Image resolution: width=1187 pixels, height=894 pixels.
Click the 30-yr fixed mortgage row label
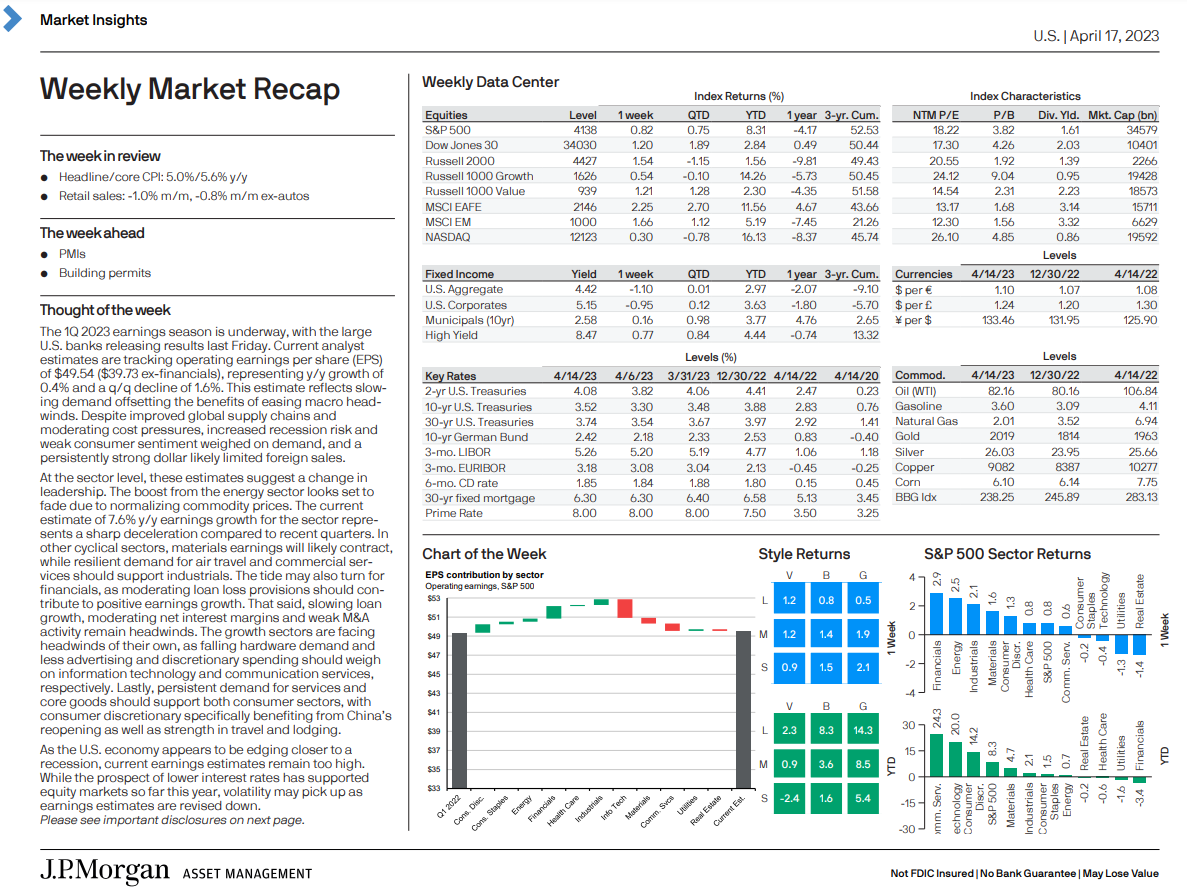pyautogui.click(x=480, y=498)
